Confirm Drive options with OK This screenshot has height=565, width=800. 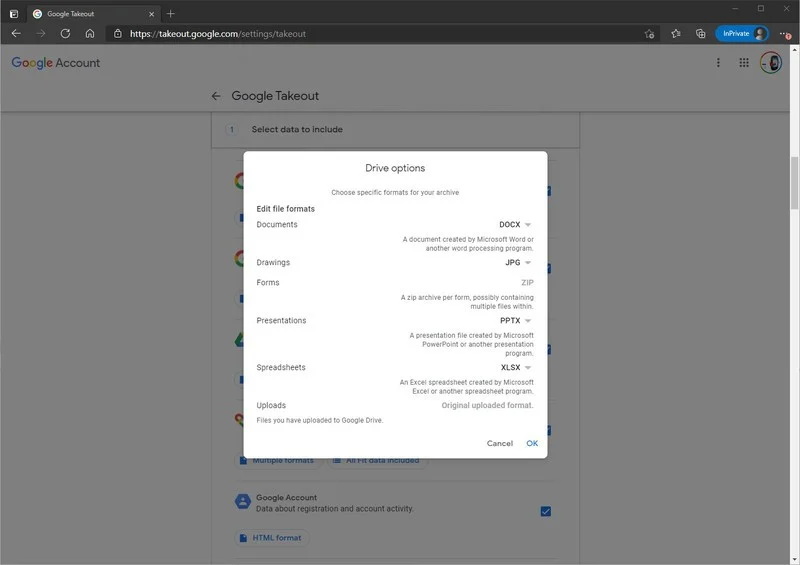coord(532,443)
